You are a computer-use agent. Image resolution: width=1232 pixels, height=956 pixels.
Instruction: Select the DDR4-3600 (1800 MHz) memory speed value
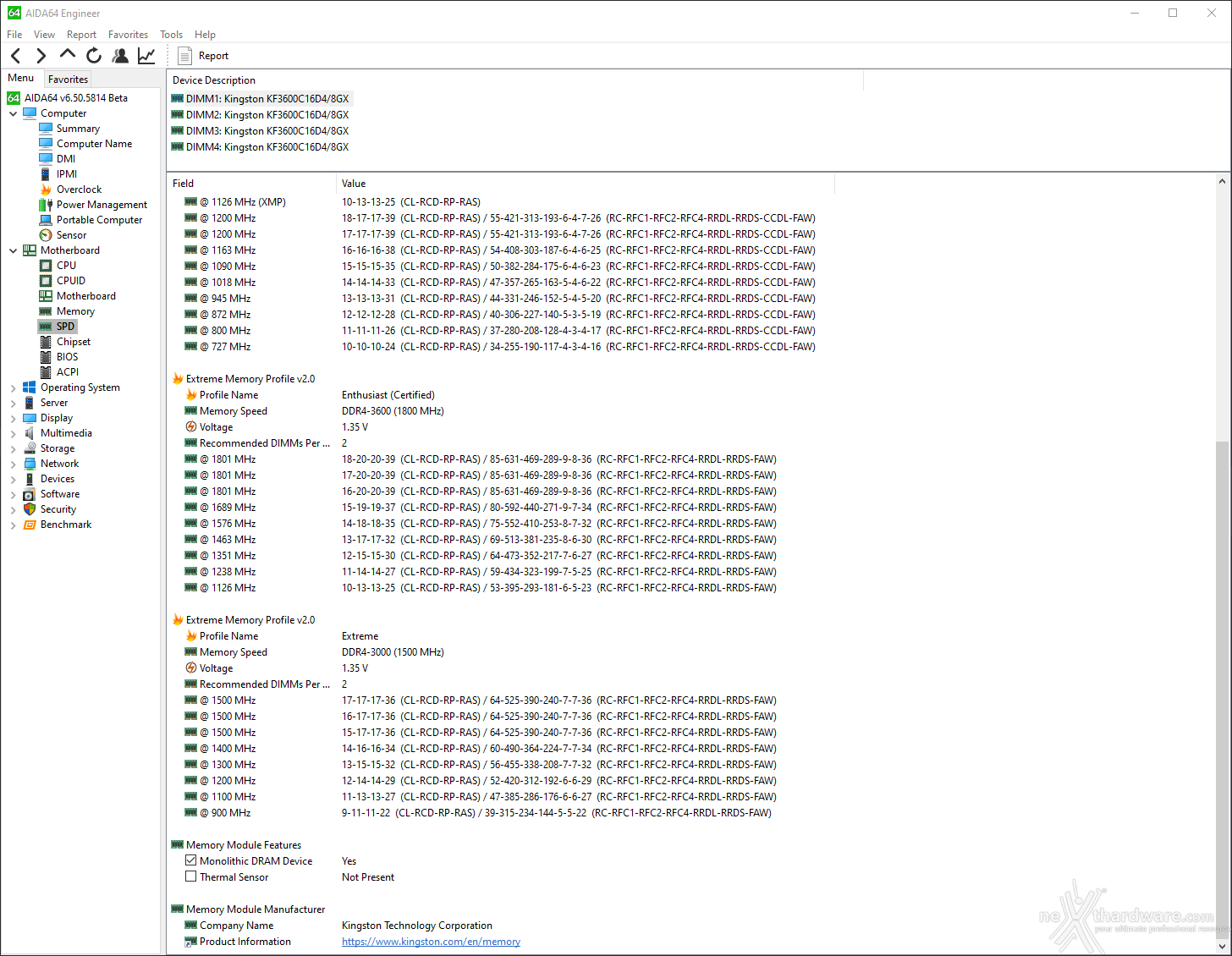coord(393,411)
